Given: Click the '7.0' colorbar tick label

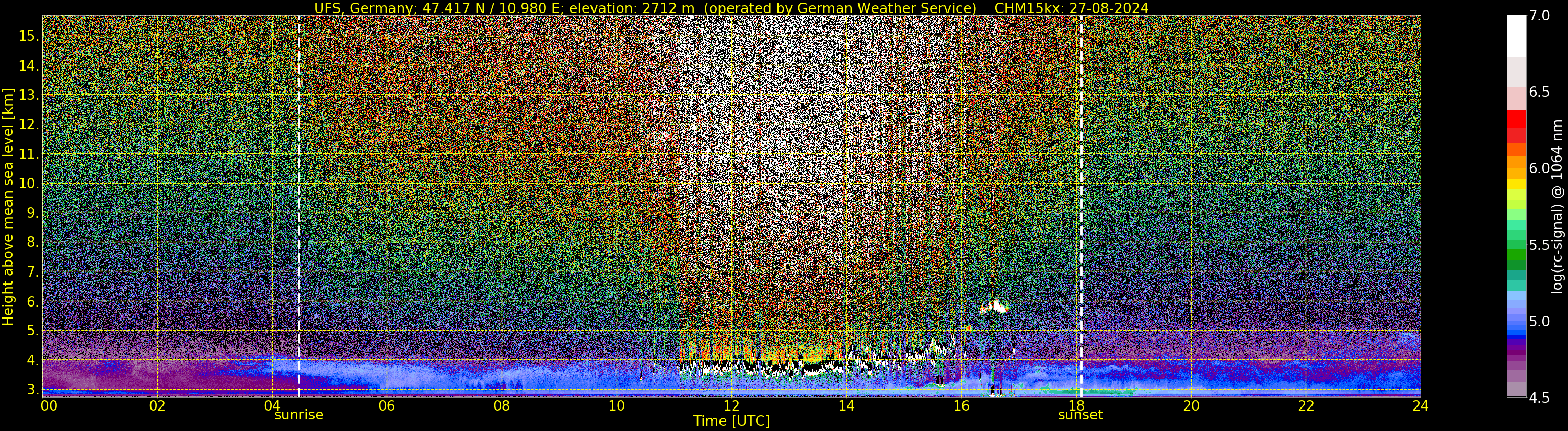Looking at the screenshot, I should click(1539, 16).
